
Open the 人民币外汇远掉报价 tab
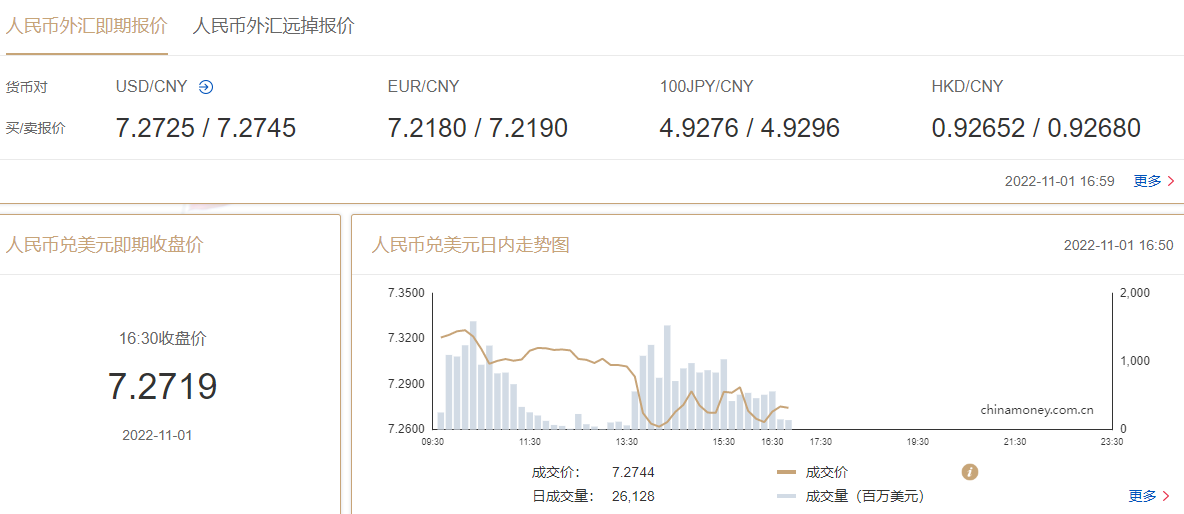click(x=273, y=26)
